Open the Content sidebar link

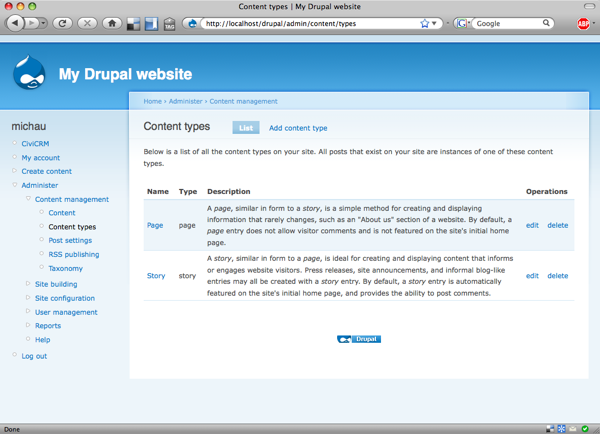(x=62, y=213)
